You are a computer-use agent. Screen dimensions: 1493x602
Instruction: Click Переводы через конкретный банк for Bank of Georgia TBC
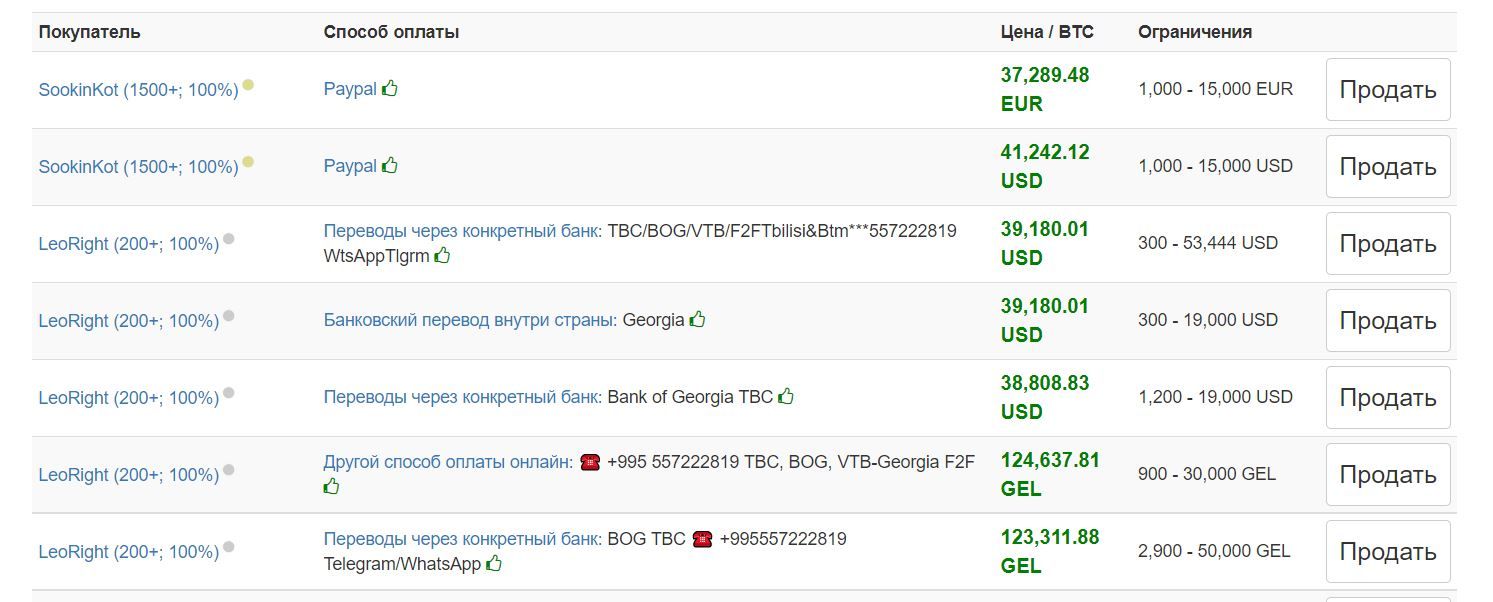(463, 397)
